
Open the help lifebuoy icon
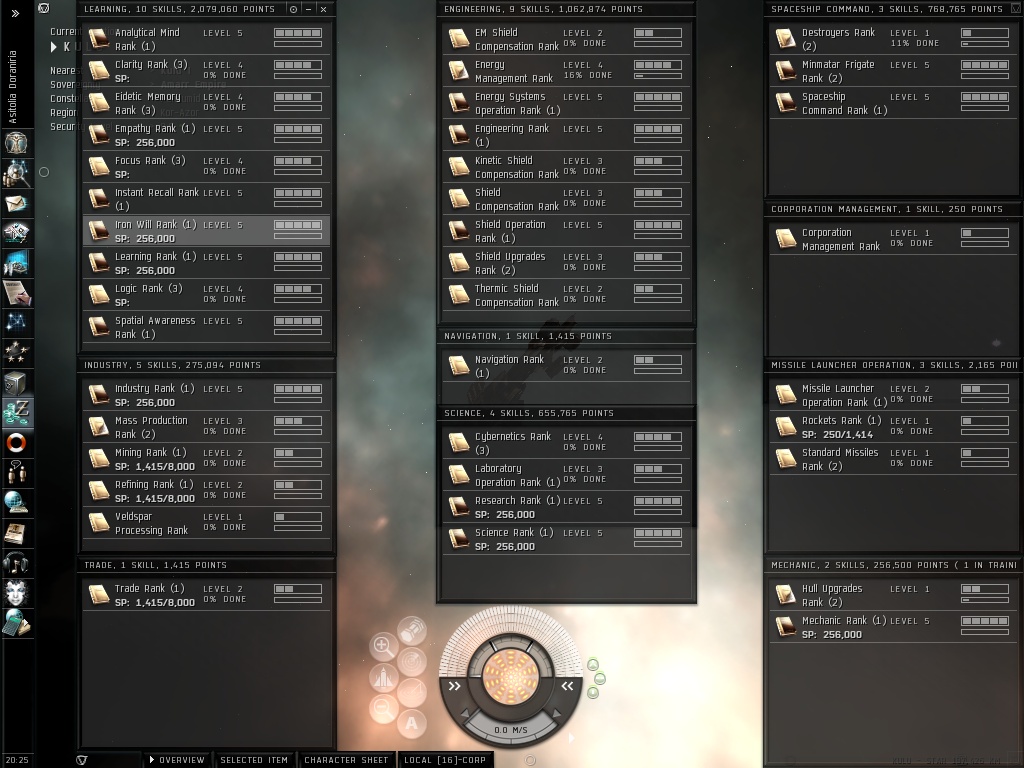(x=16, y=443)
